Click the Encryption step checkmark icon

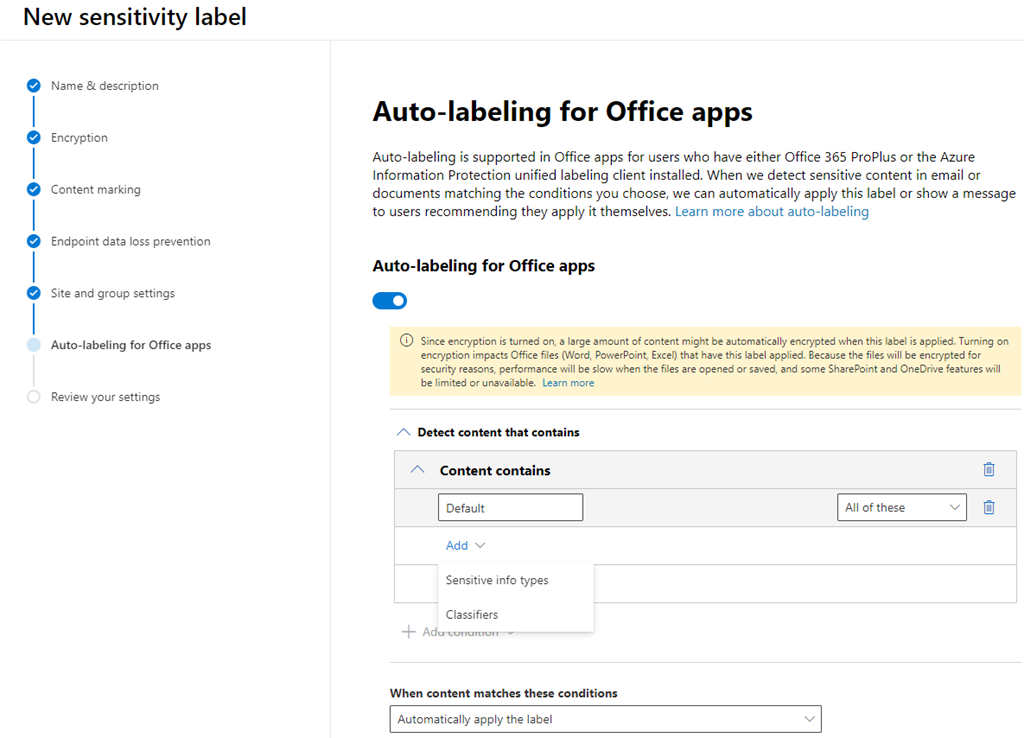click(33, 138)
